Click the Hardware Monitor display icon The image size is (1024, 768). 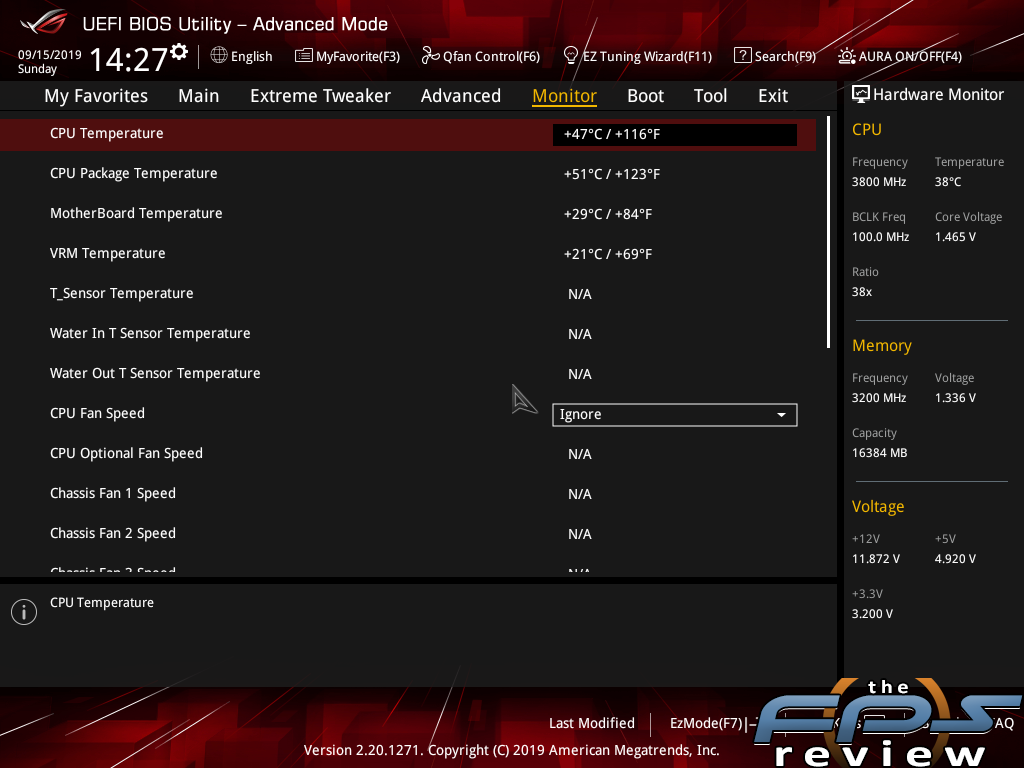pyautogui.click(x=861, y=94)
